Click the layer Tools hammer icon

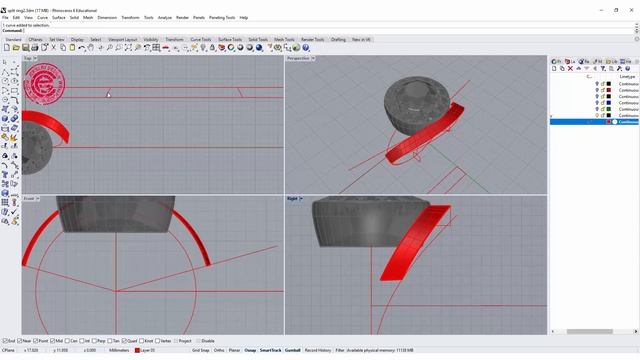(619, 69)
